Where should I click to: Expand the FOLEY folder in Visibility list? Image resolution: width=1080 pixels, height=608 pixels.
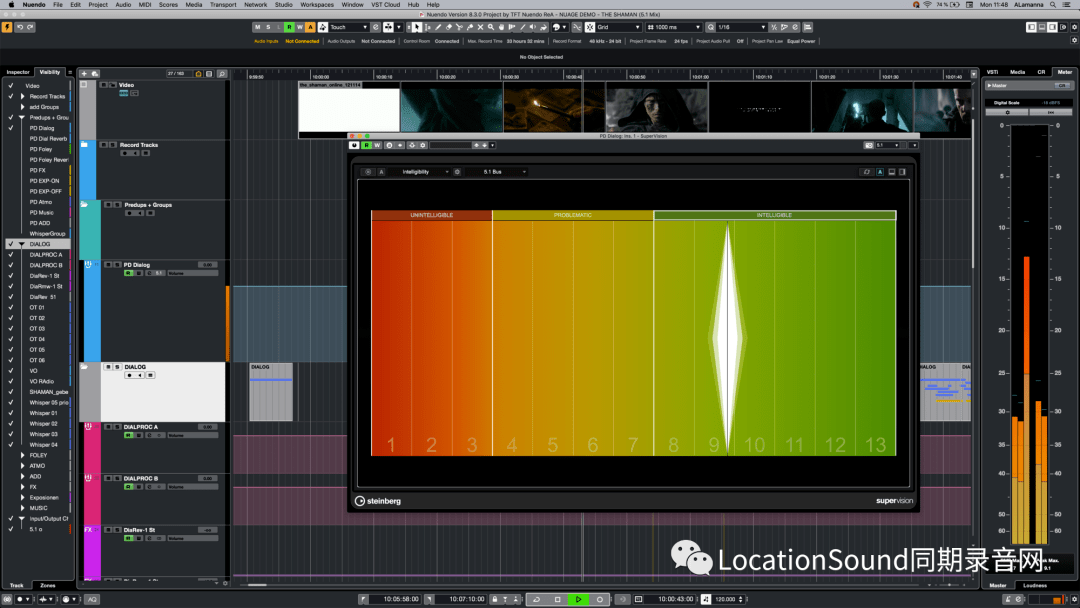pos(23,455)
